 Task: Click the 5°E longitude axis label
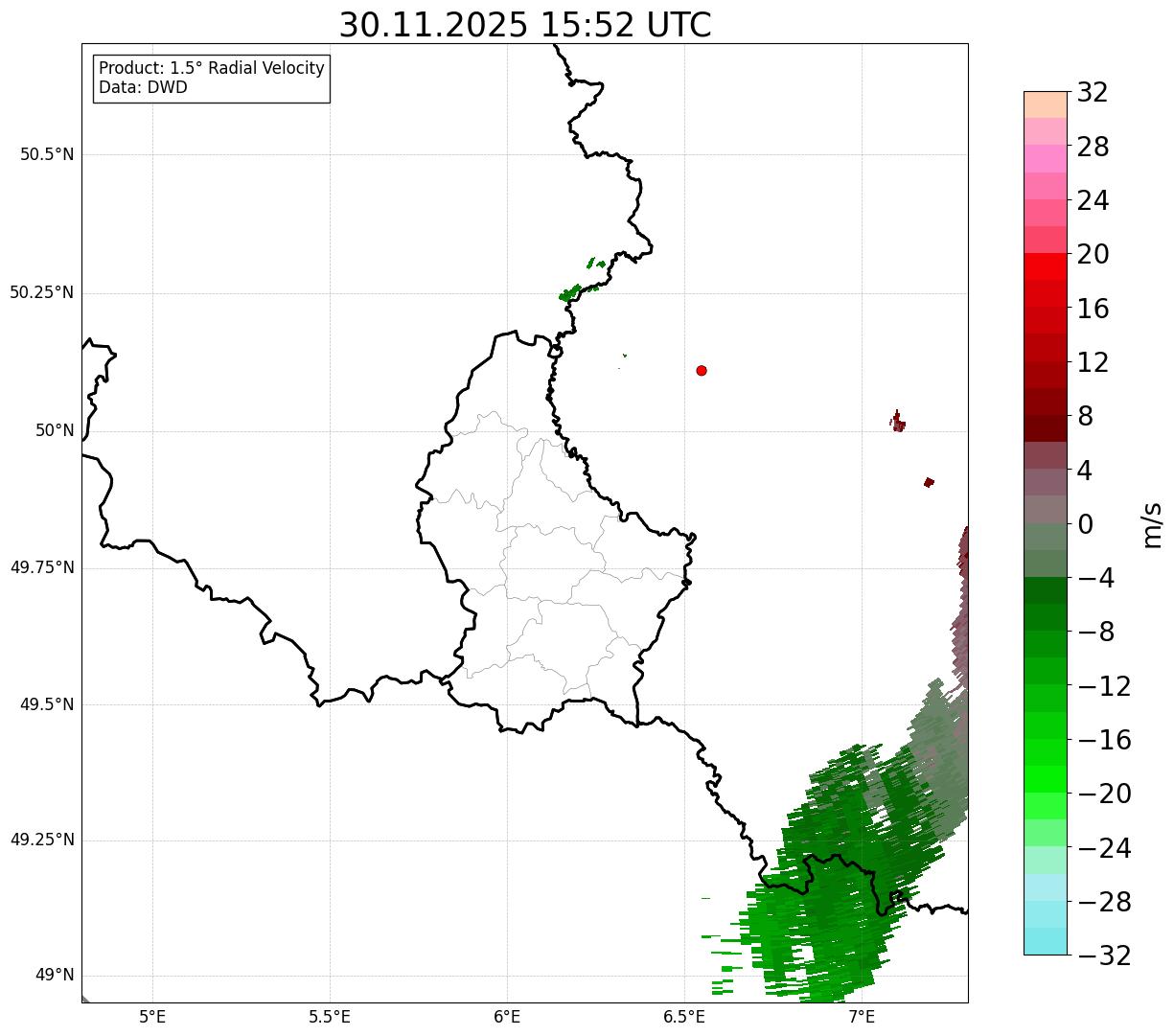tap(152, 1016)
